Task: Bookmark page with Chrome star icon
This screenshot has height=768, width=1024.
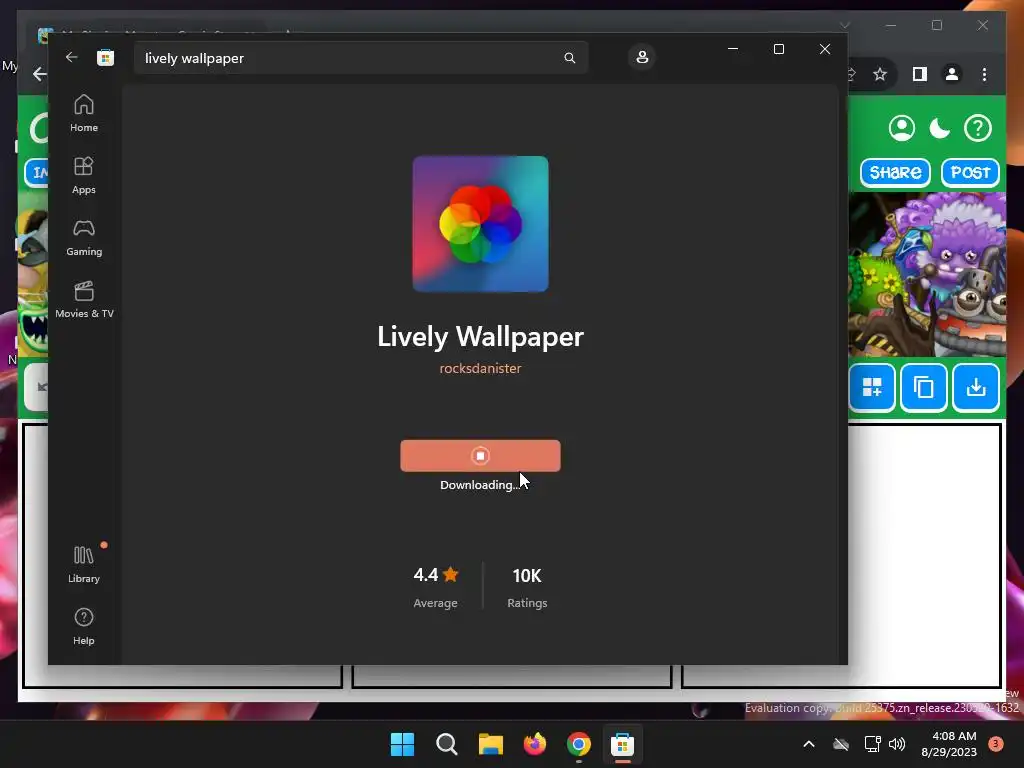Action: coord(880,74)
